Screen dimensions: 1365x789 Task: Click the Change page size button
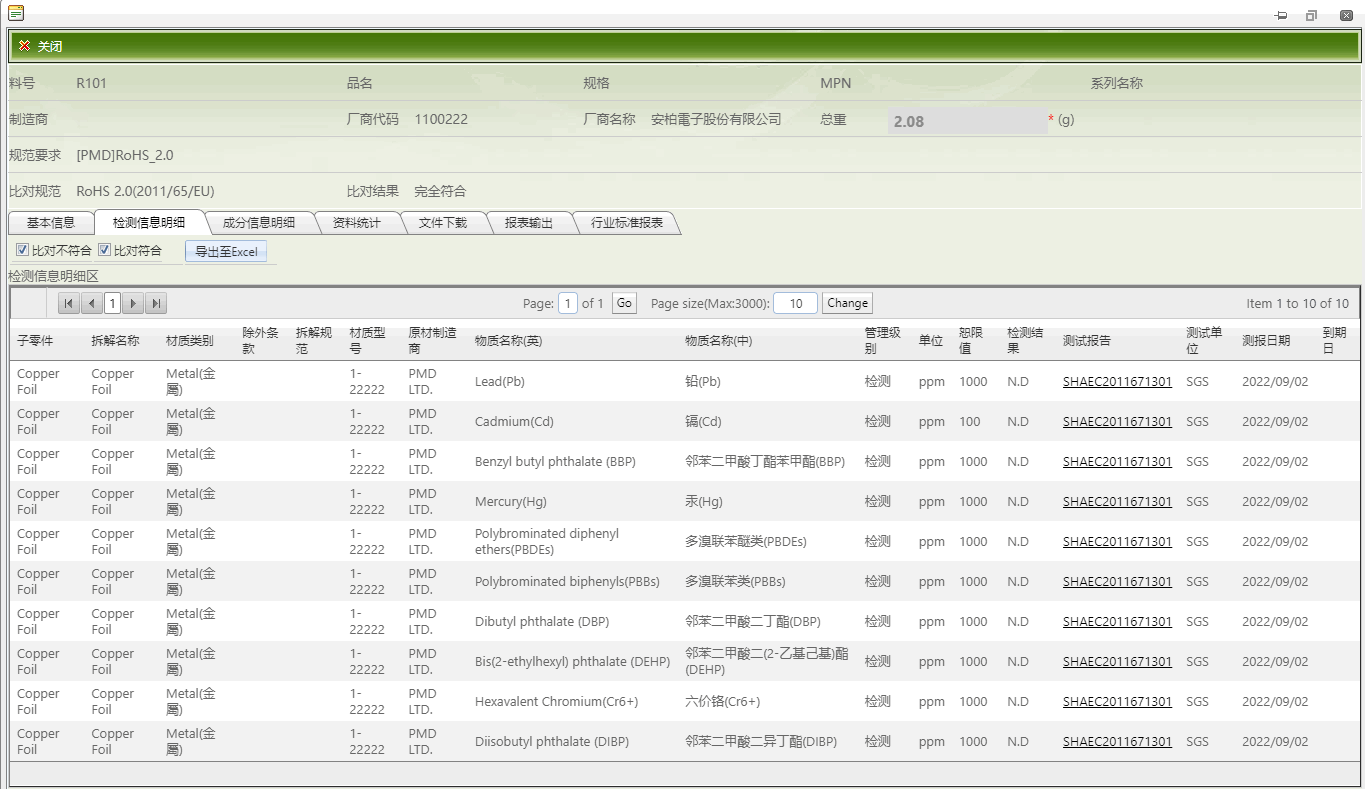pyautogui.click(x=848, y=303)
